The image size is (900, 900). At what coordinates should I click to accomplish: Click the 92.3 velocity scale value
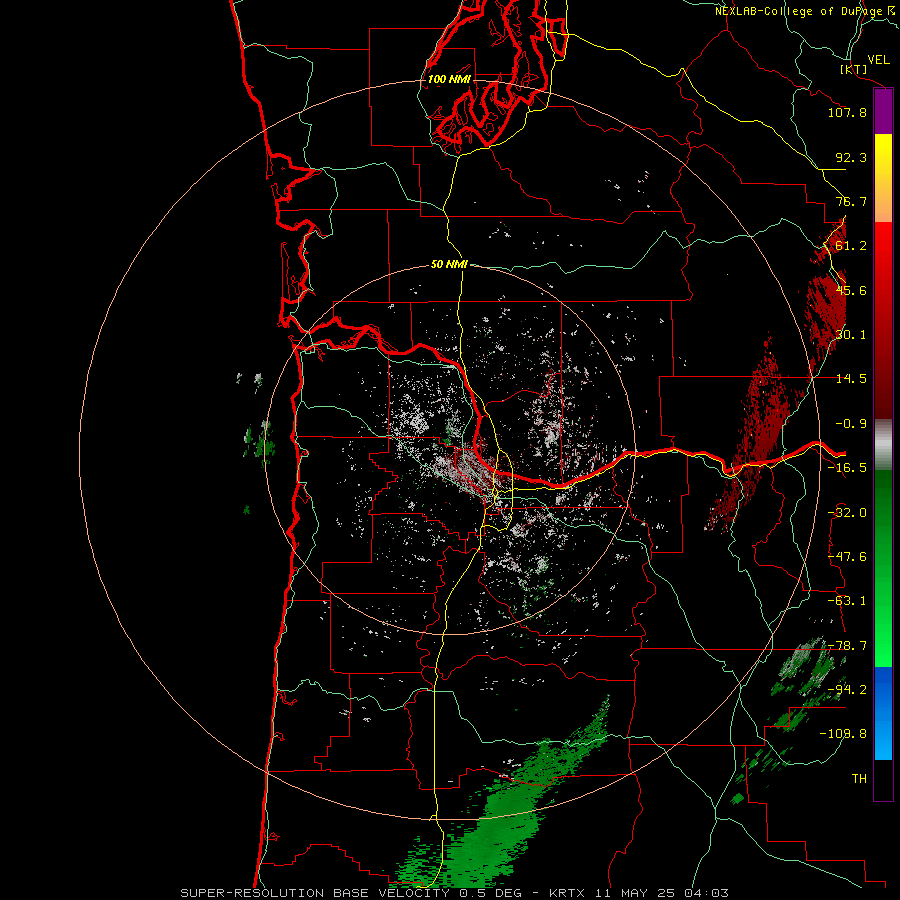coord(851,157)
